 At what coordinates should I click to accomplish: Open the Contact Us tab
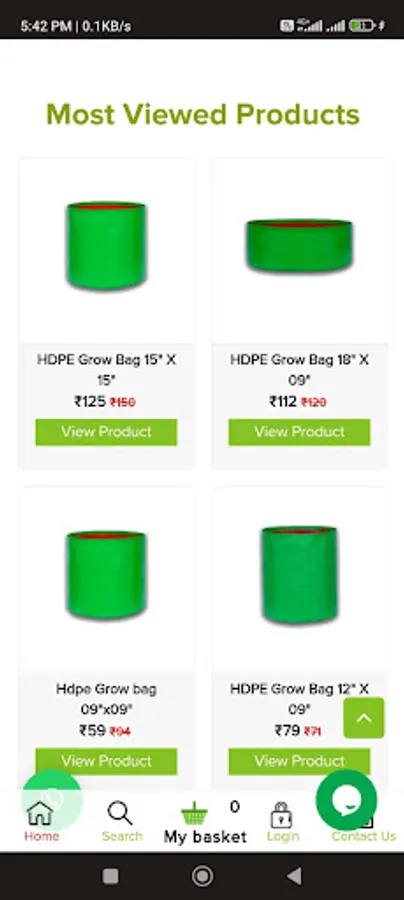[x=363, y=836]
